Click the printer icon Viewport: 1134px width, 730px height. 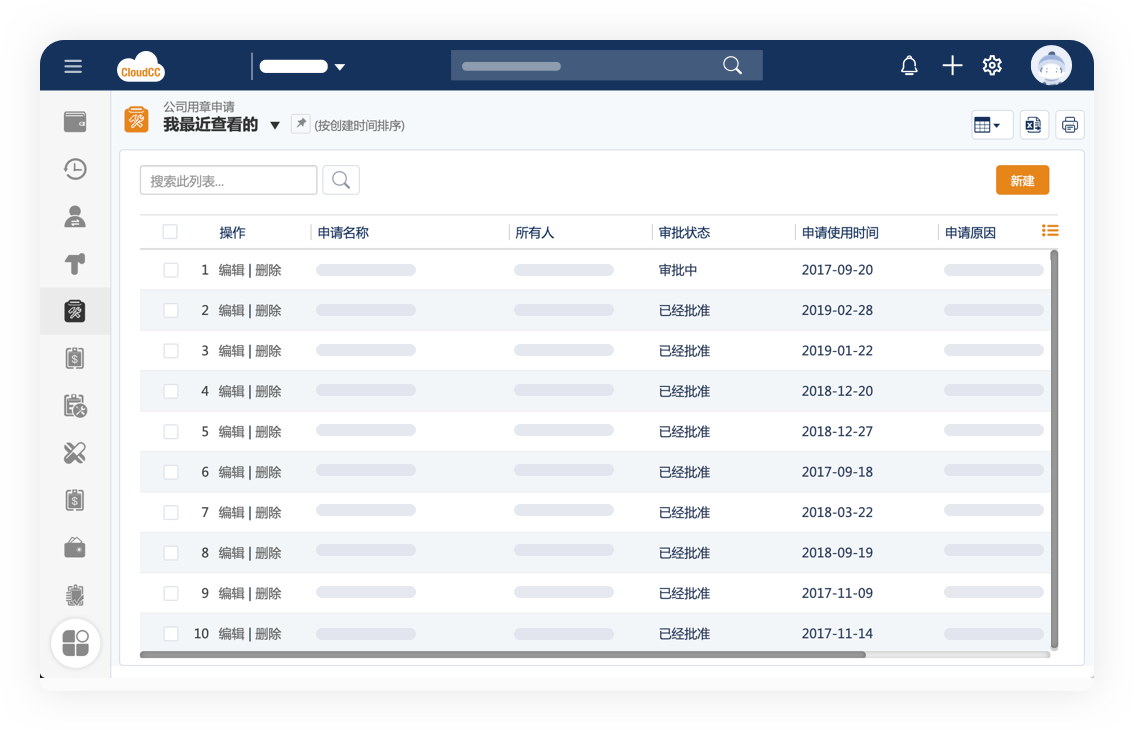1070,125
